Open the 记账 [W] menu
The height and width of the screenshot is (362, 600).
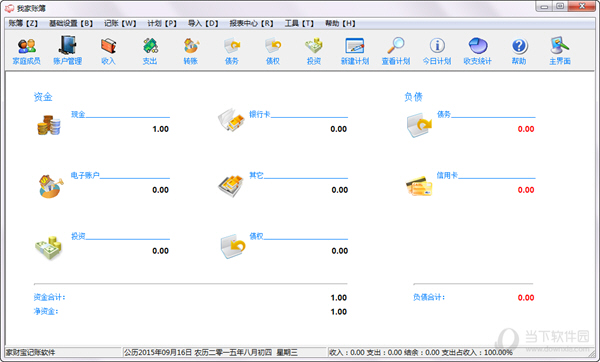coord(120,23)
